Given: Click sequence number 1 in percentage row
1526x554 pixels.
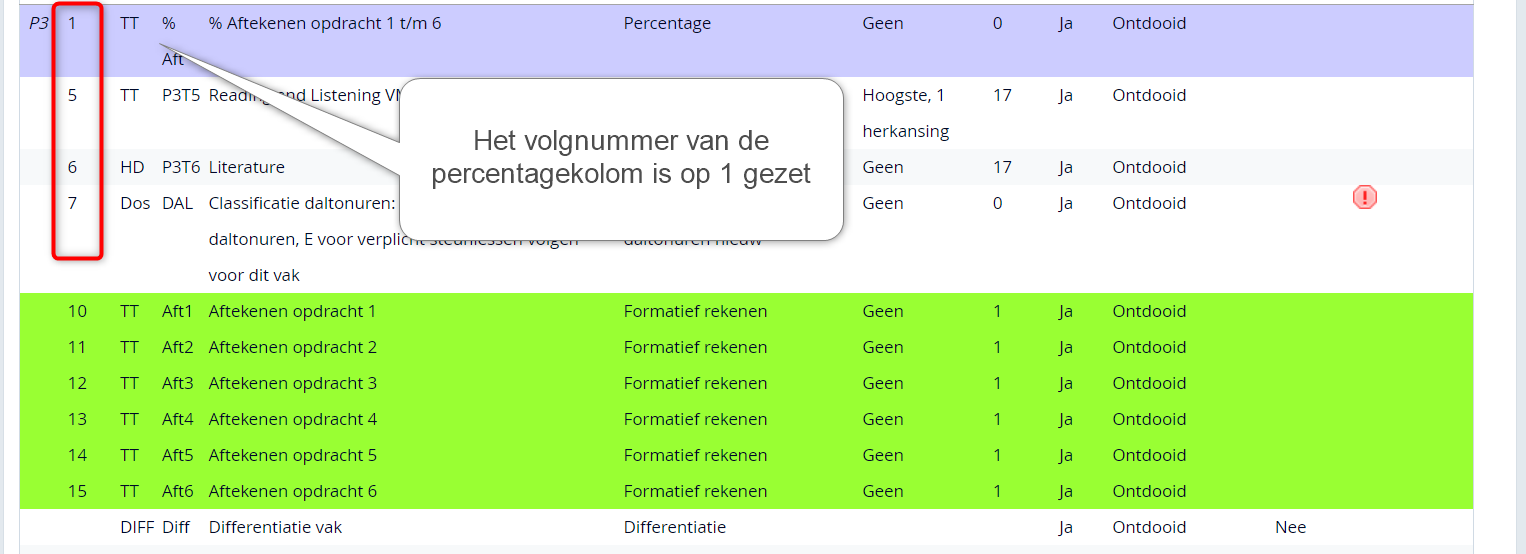Looking at the screenshot, I should point(72,23).
